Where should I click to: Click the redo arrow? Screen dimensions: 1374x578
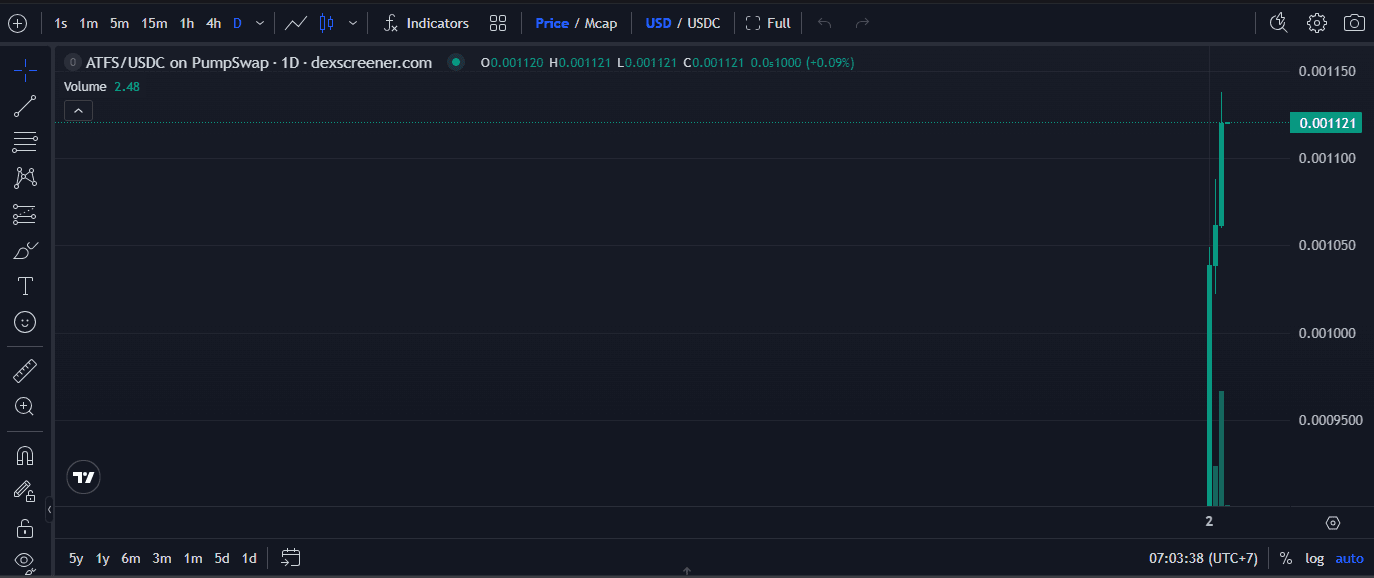862,23
